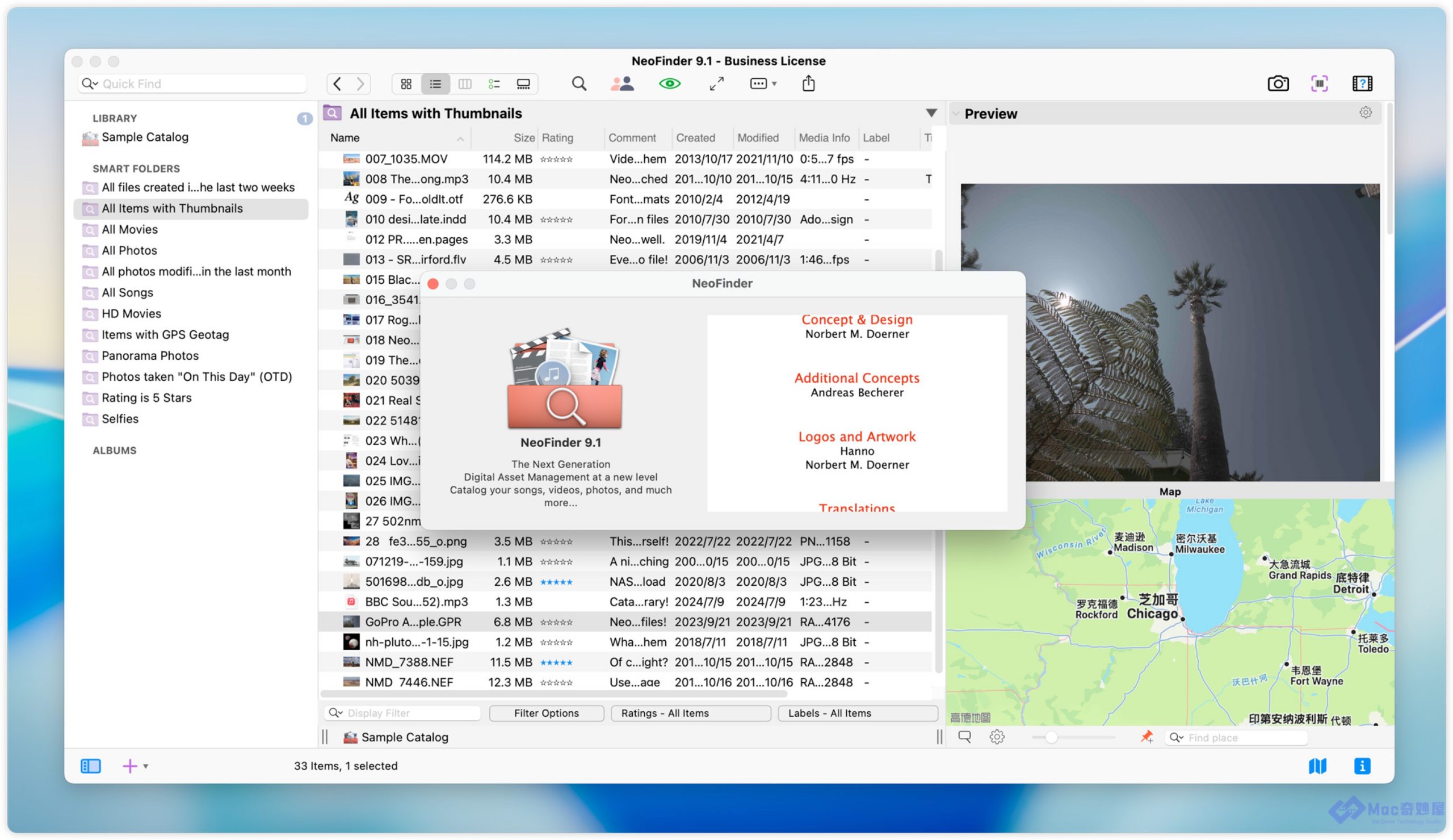Switch to icon grid view mode
This screenshot has width=1453, height=840.
click(x=406, y=83)
